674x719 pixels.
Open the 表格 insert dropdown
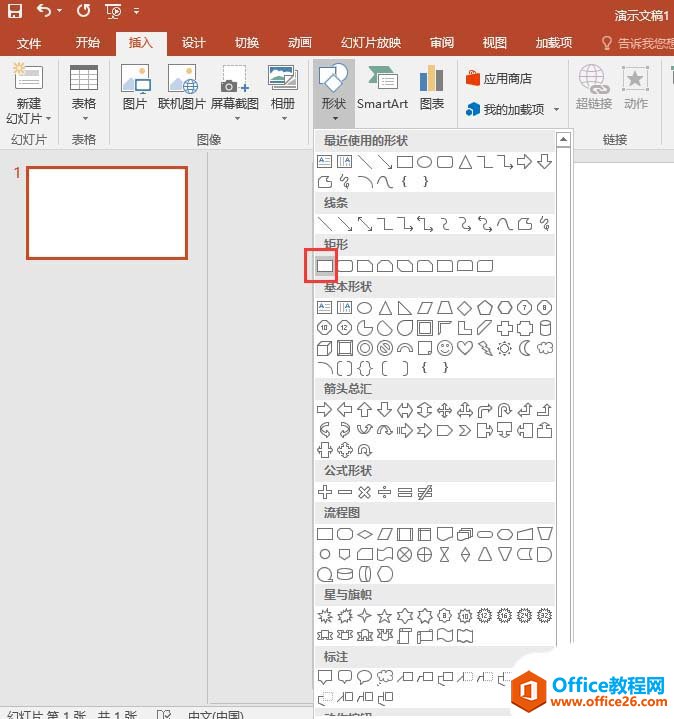(84, 93)
